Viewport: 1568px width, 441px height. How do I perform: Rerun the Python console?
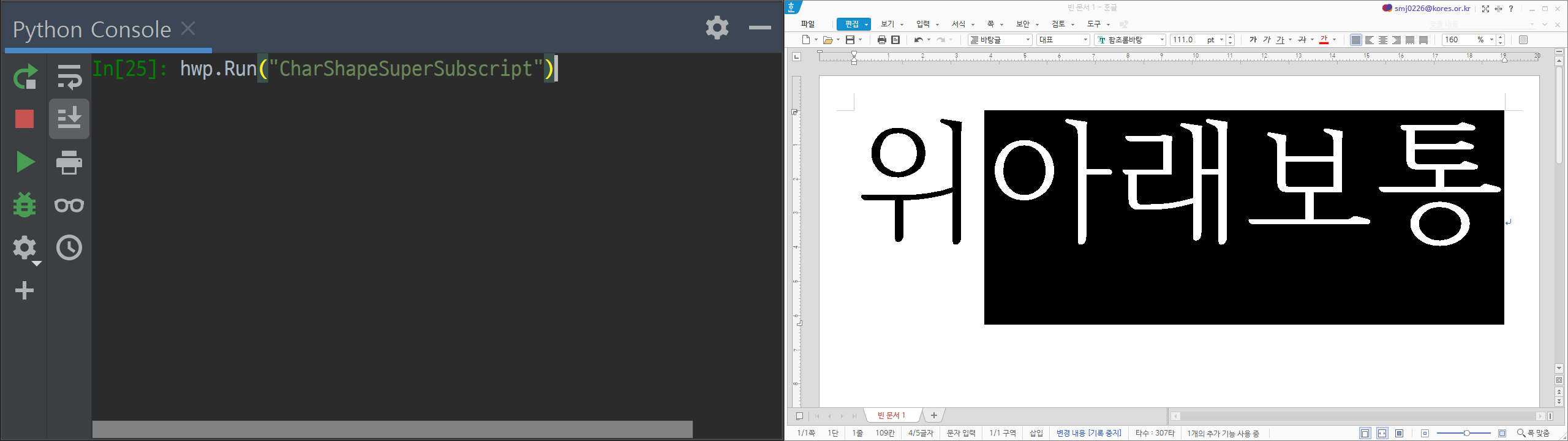pyautogui.click(x=25, y=77)
